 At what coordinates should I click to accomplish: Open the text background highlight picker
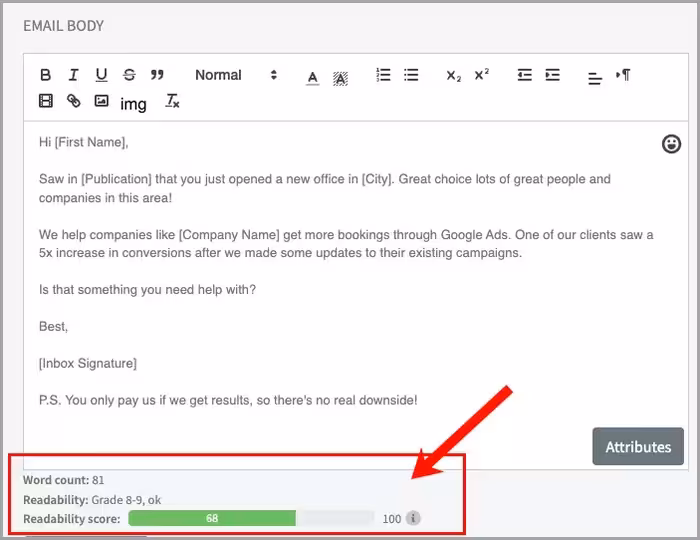pyautogui.click(x=340, y=76)
